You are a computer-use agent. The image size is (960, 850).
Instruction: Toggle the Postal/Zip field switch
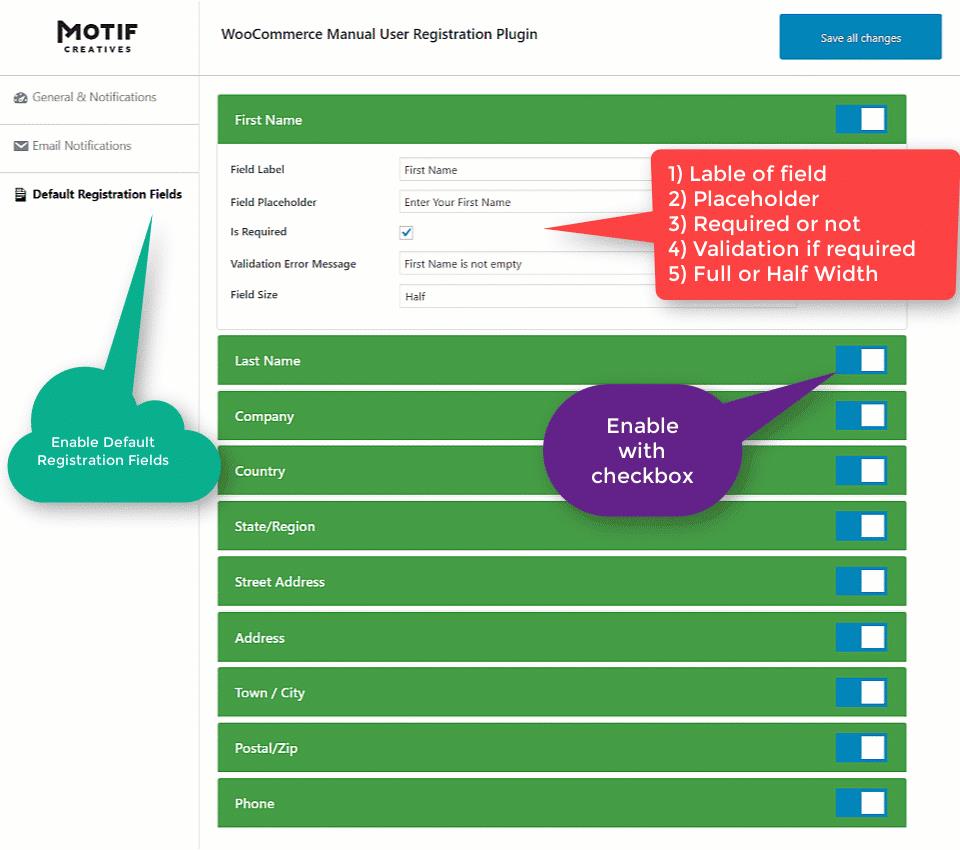pos(861,748)
